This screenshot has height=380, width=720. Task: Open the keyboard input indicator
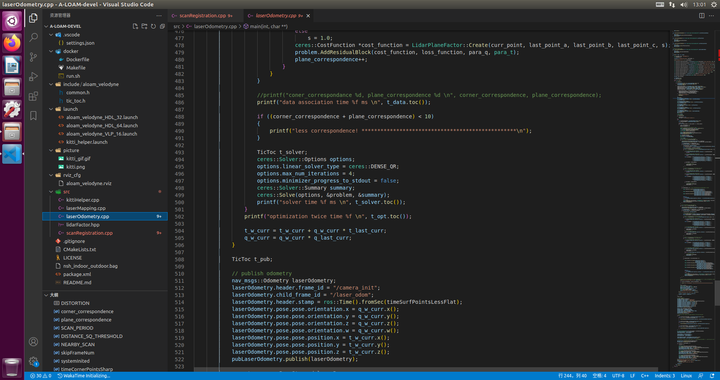click(660, 4)
